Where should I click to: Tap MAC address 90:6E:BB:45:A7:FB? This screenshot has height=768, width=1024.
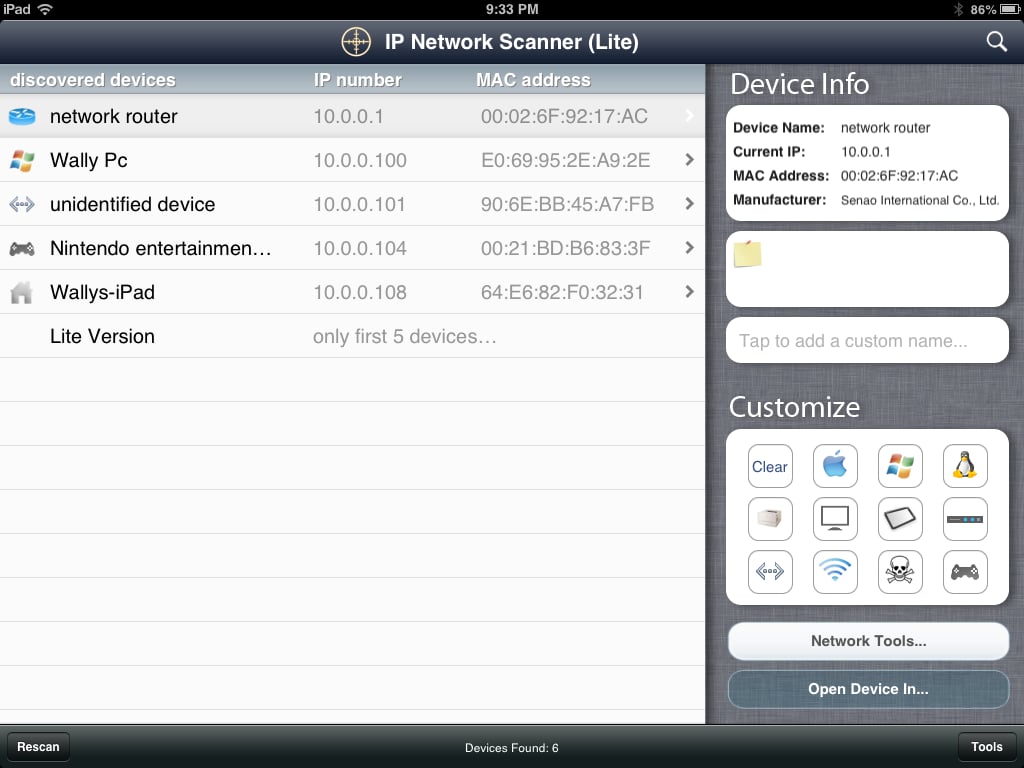coord(568,204)
